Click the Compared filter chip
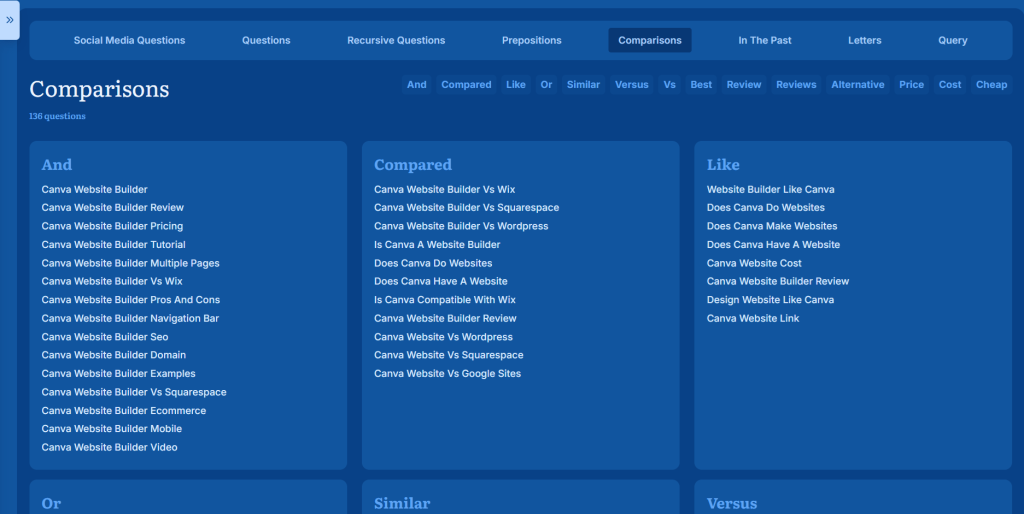The image size is (1024, 514). [466, 85]
